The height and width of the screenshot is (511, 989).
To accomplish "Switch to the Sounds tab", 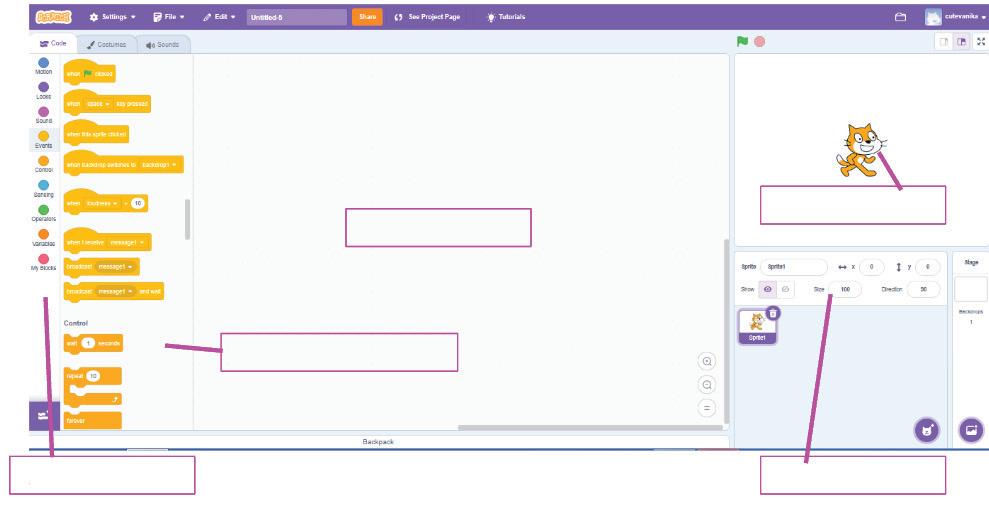I will [x=163, y=45].
